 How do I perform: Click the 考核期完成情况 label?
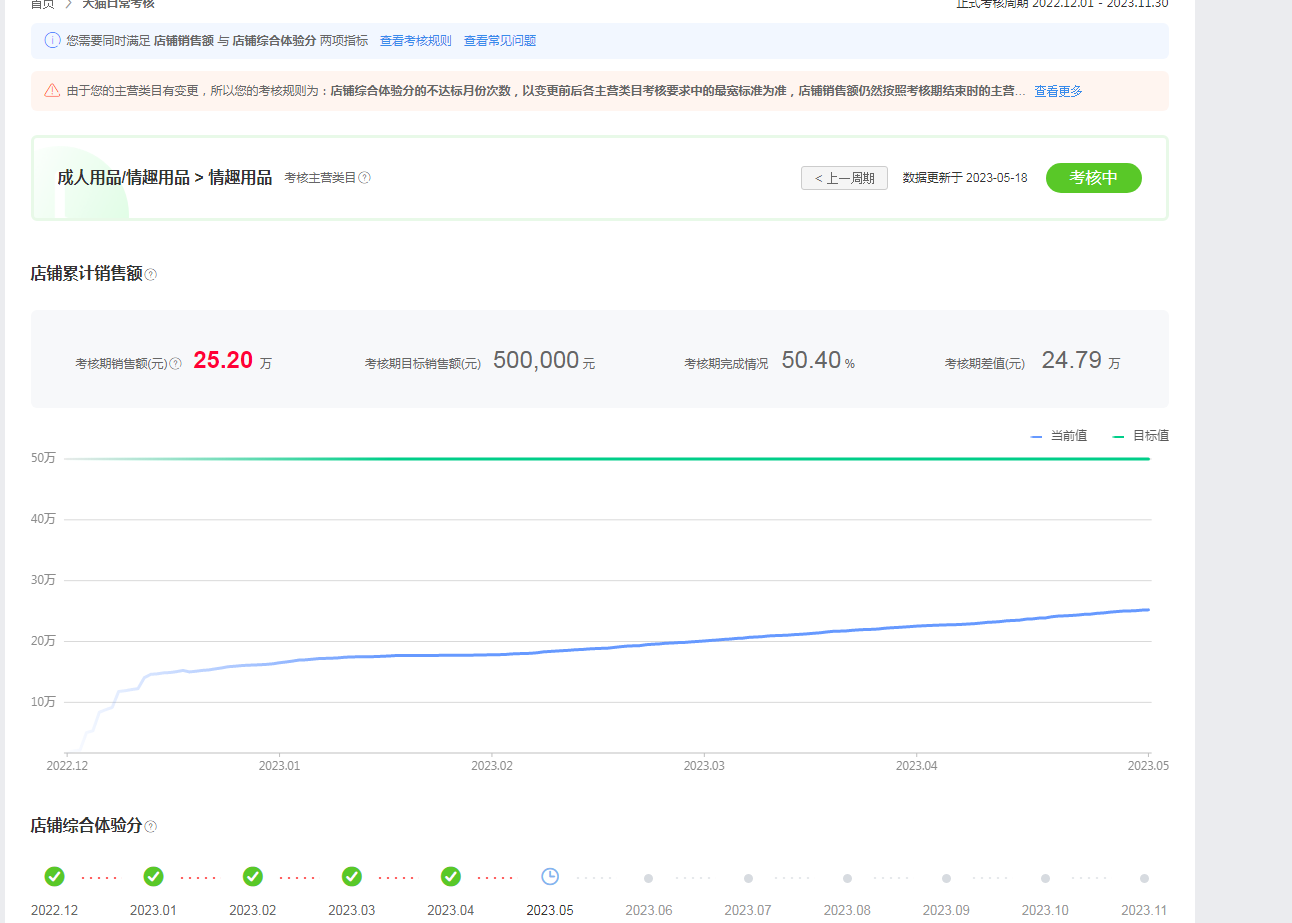[726, 364]
